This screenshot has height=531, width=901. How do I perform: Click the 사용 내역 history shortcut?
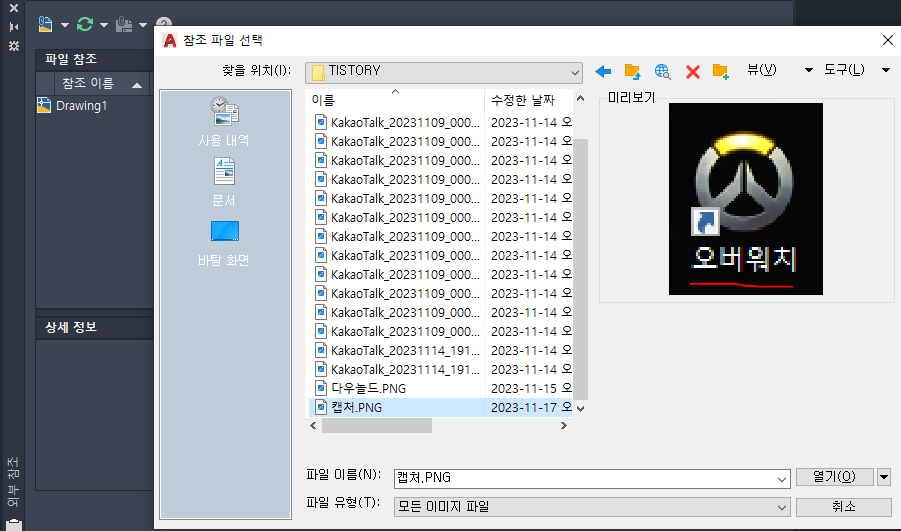coord(224,122)
